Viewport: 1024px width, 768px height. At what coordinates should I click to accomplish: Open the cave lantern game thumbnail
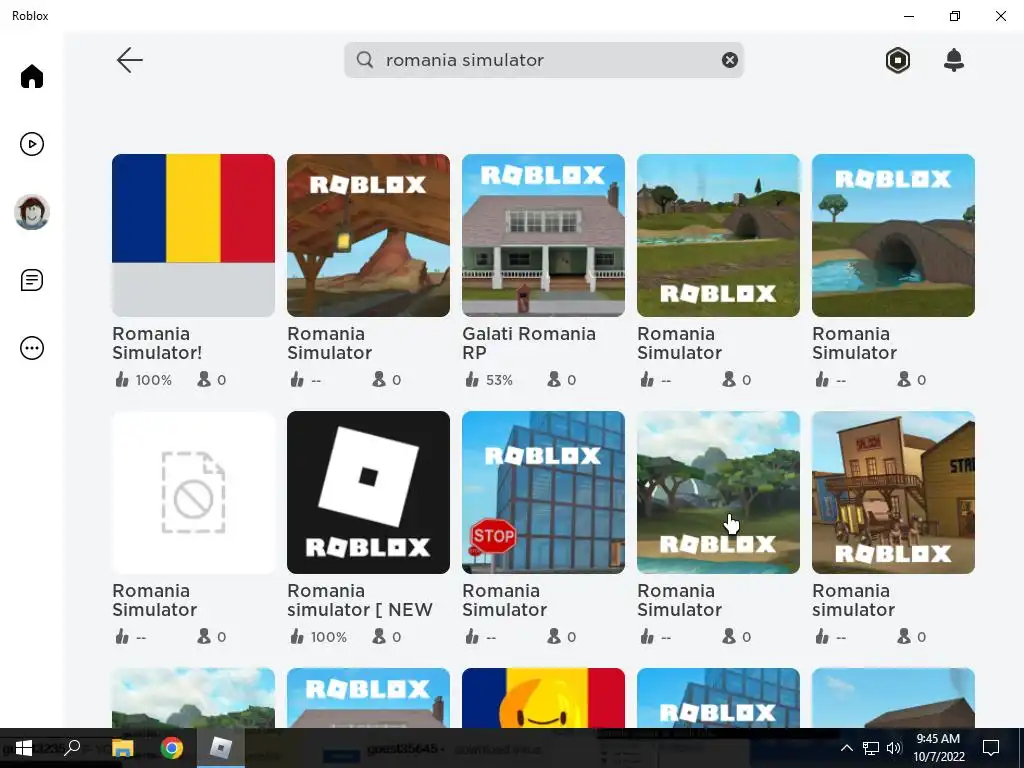[368, 235]
